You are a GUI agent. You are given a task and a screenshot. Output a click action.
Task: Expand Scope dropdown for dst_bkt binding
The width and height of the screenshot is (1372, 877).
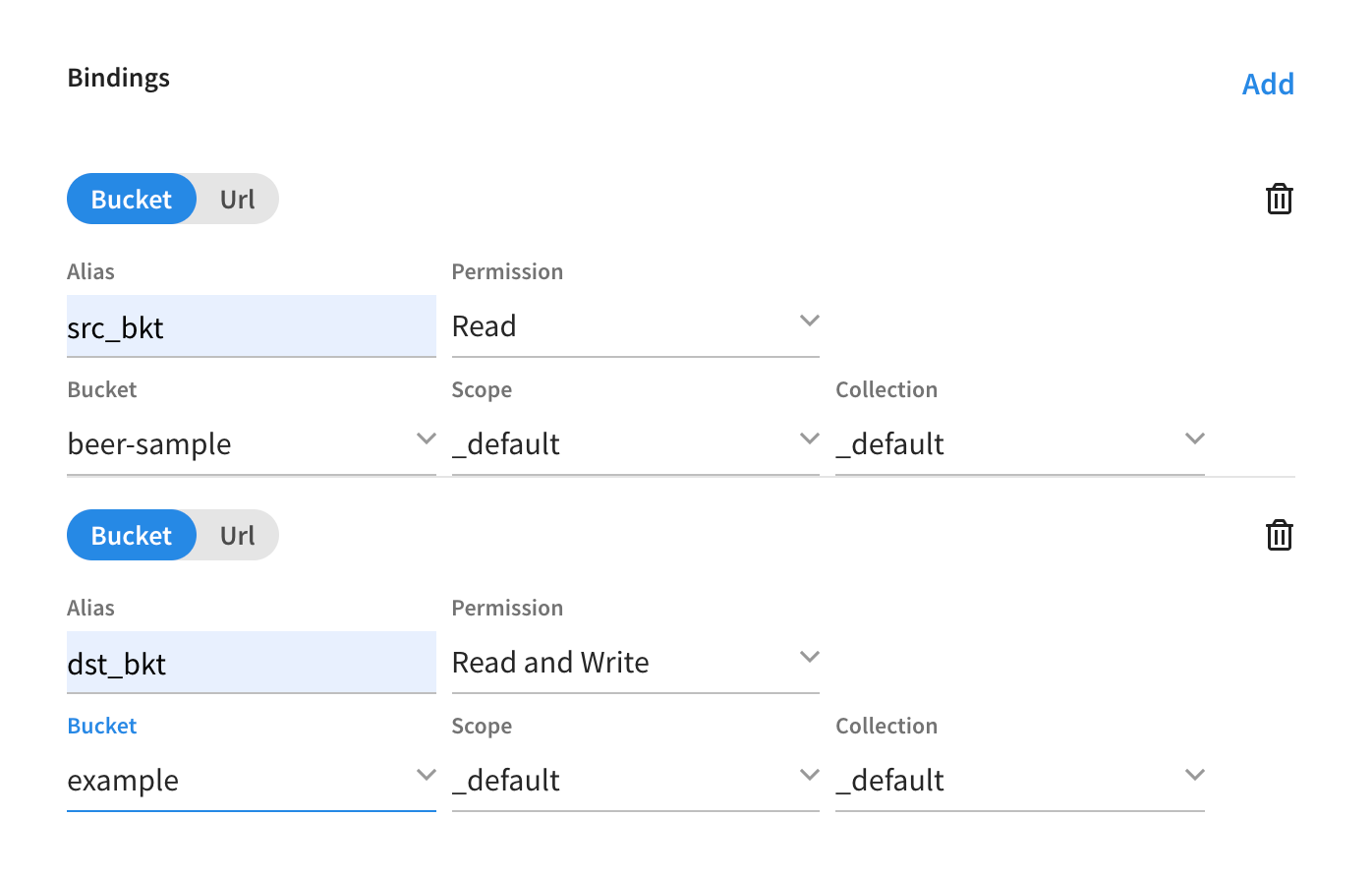pyautogui.click(x=635, y=781)
